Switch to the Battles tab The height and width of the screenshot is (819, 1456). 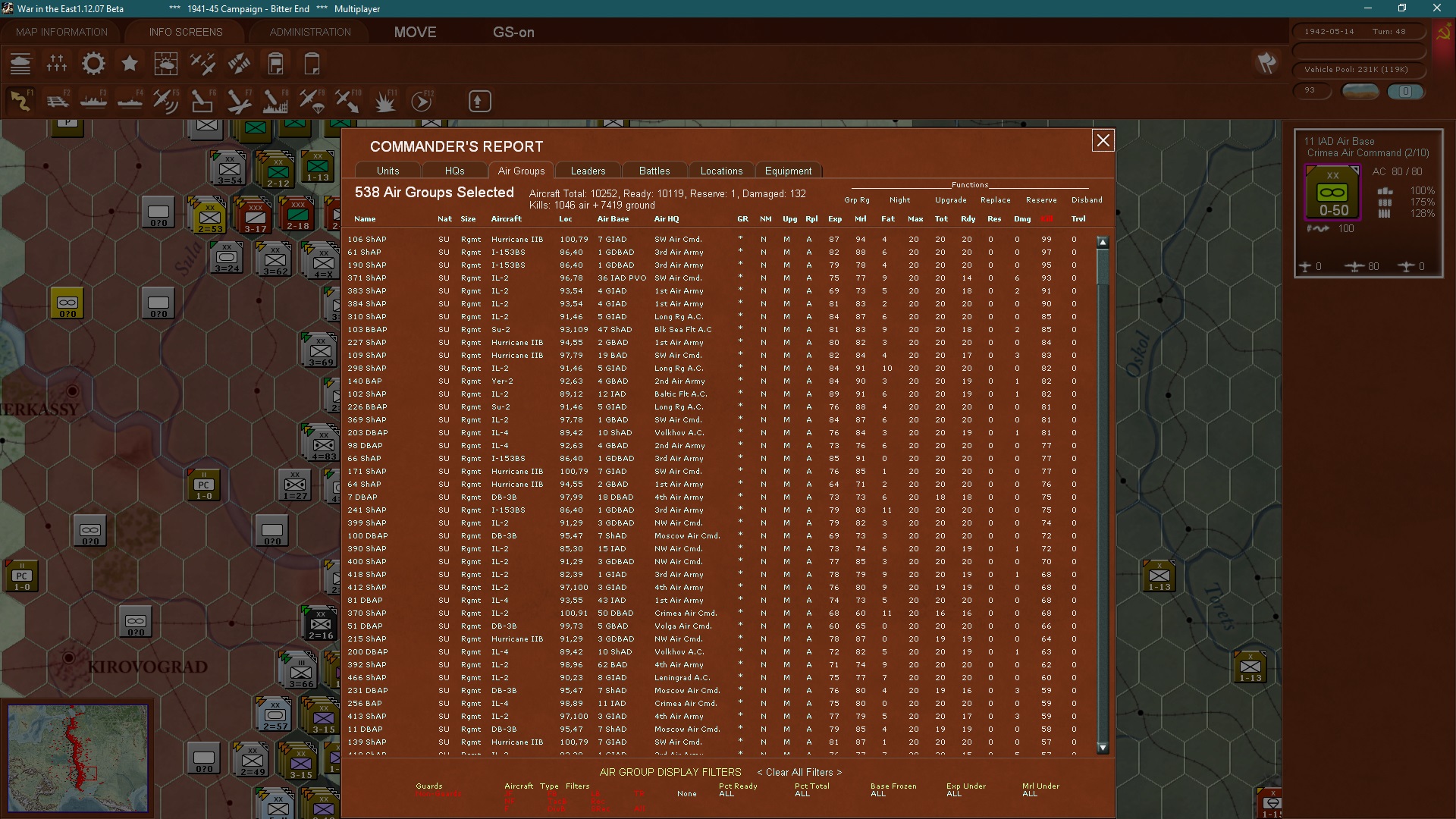click(x=654, y=171)
